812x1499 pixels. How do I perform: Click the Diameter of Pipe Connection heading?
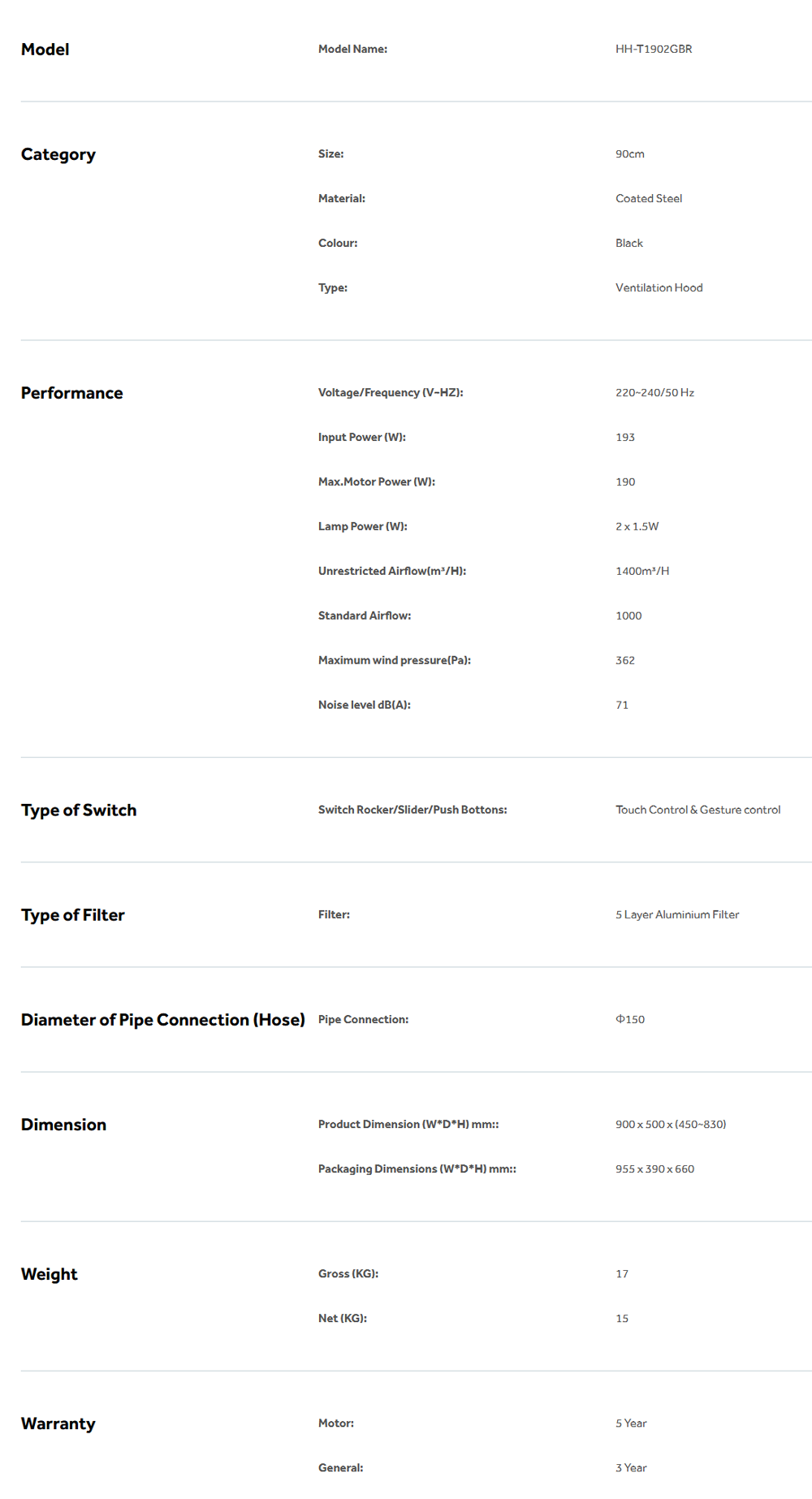coord(163,1020)
